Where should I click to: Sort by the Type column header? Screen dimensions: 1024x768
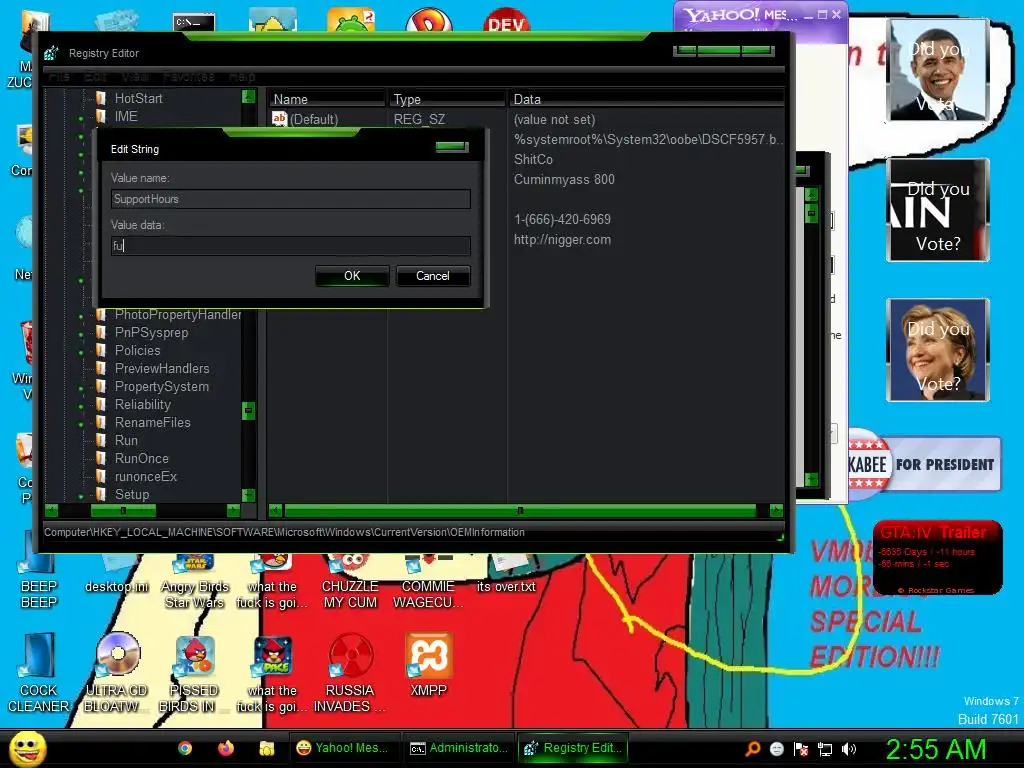[447, 99]
